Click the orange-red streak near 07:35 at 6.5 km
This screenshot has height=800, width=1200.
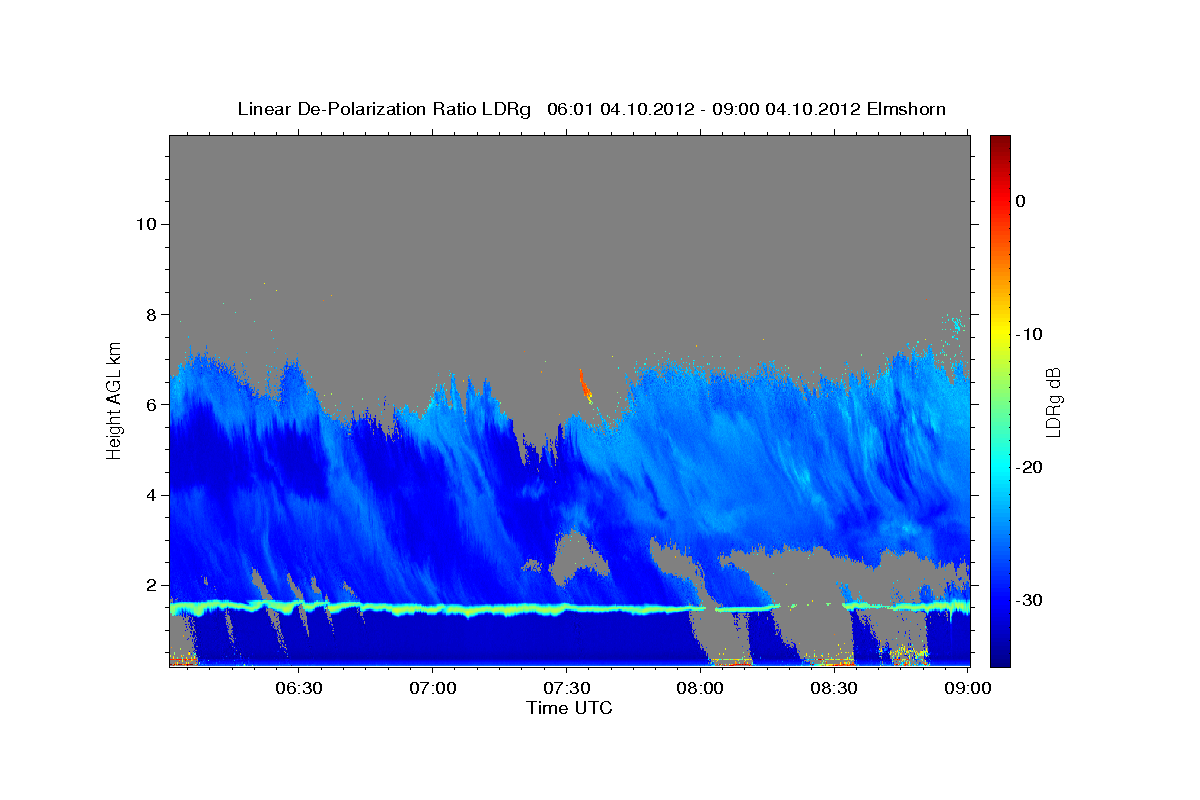coord(584,384)
